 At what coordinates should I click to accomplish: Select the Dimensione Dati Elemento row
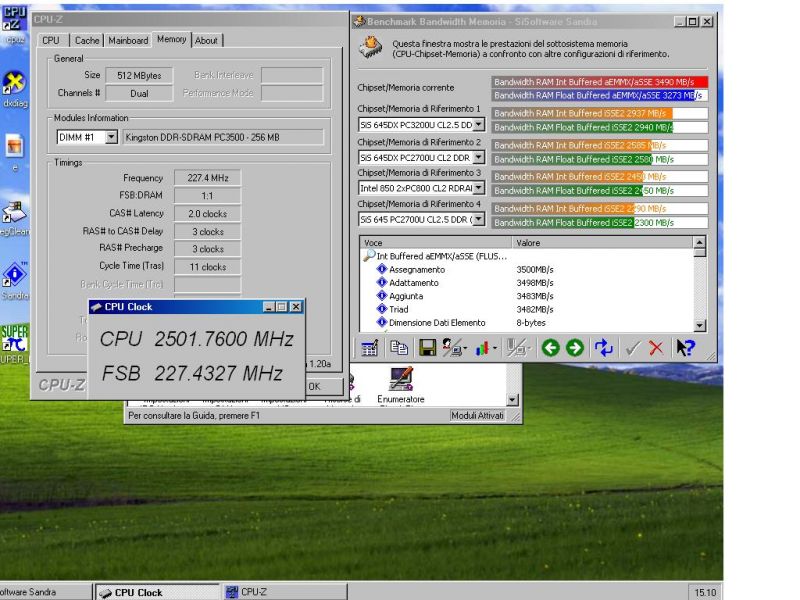(x=527, y=322)
